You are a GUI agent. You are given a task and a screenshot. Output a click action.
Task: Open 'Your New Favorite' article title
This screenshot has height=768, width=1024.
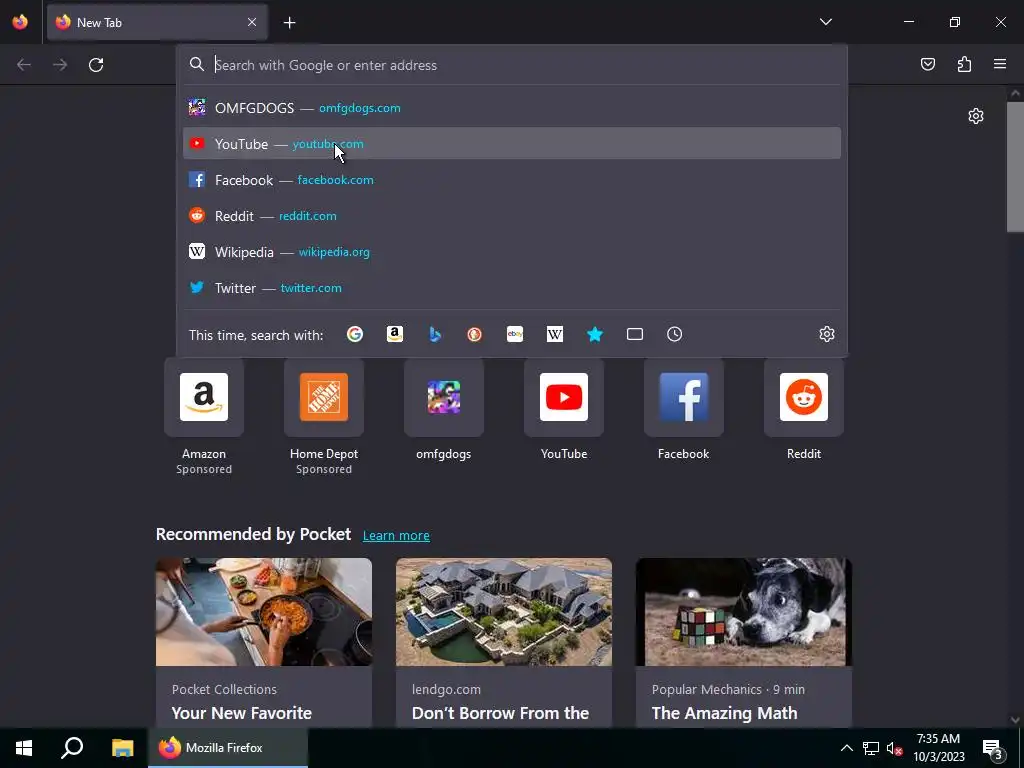242,713
